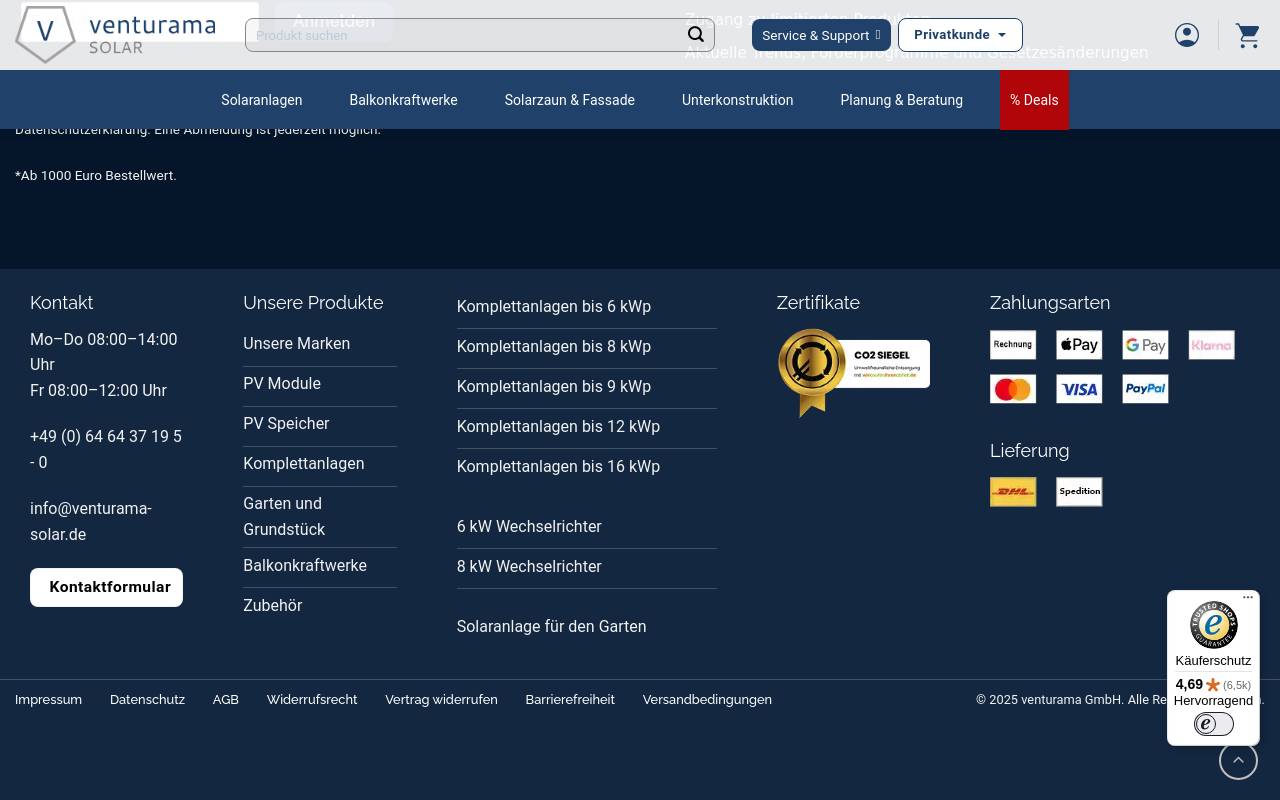This screenshot has width=1280, height=800.
Task: Click the Klarna payment icon
Action: pos(1211,345)
